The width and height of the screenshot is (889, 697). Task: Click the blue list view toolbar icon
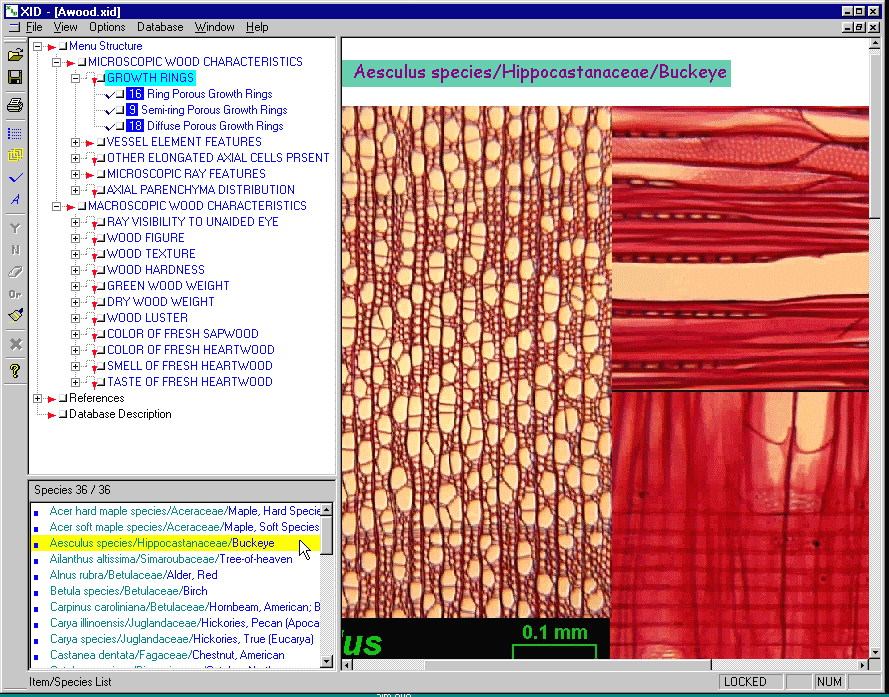point(15,133)
